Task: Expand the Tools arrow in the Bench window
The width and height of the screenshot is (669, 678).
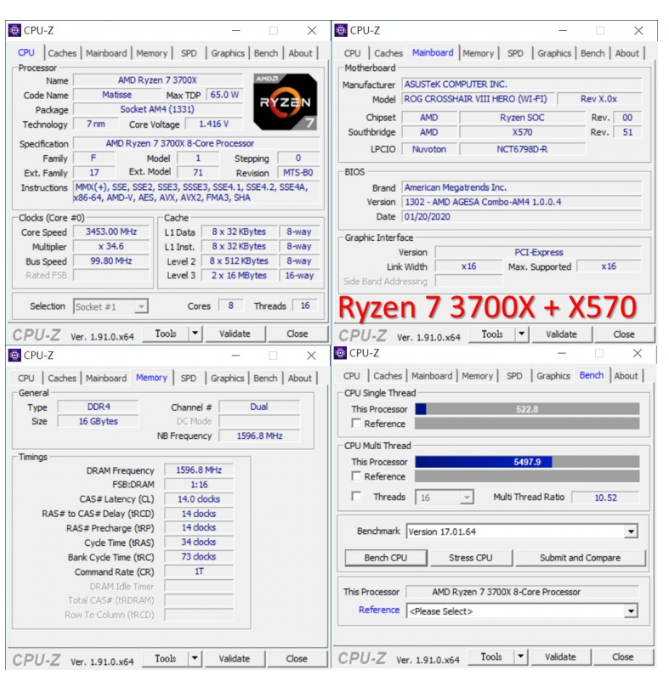Action: pyautogui.click(x=521, y=656)
